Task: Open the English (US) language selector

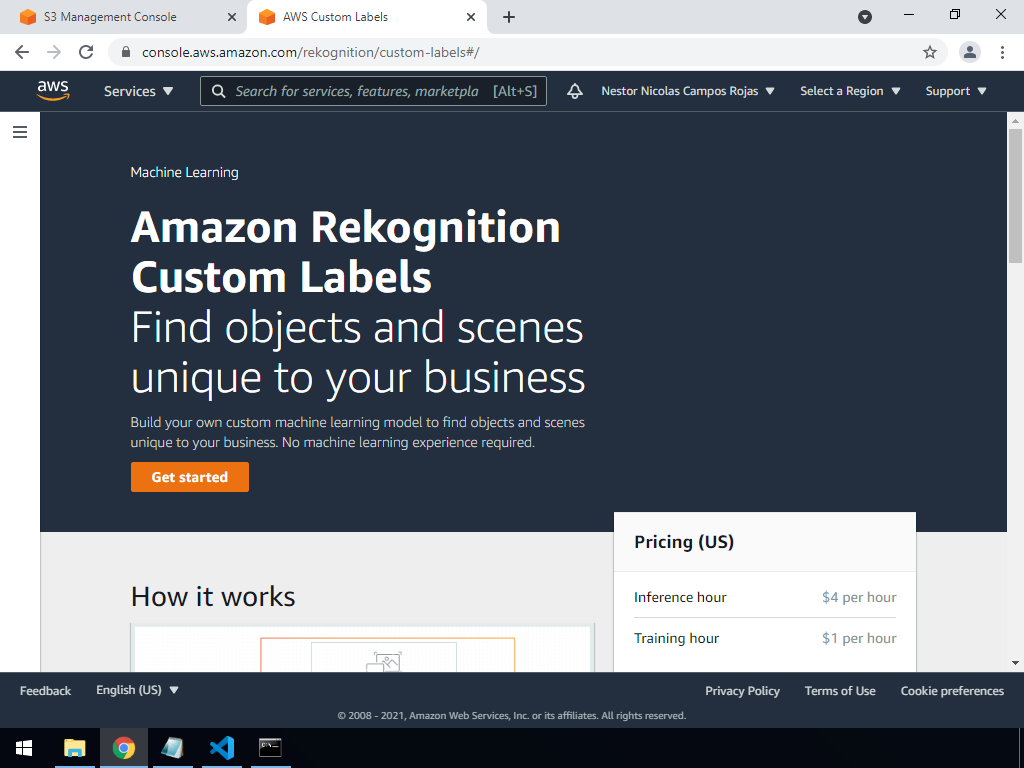Action: [137, 690]
